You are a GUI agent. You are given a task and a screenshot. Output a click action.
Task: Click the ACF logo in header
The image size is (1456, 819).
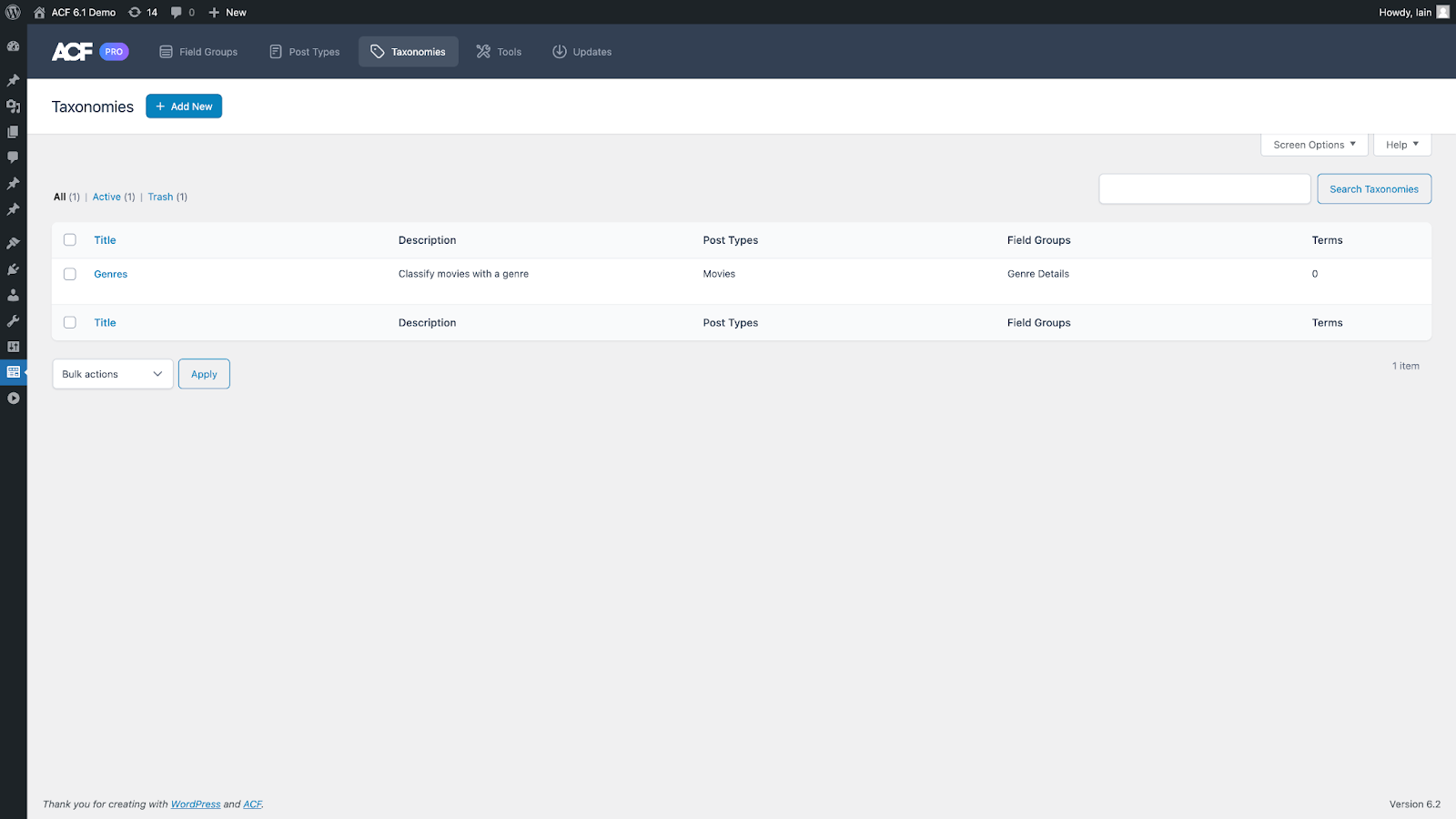(72, 52)
